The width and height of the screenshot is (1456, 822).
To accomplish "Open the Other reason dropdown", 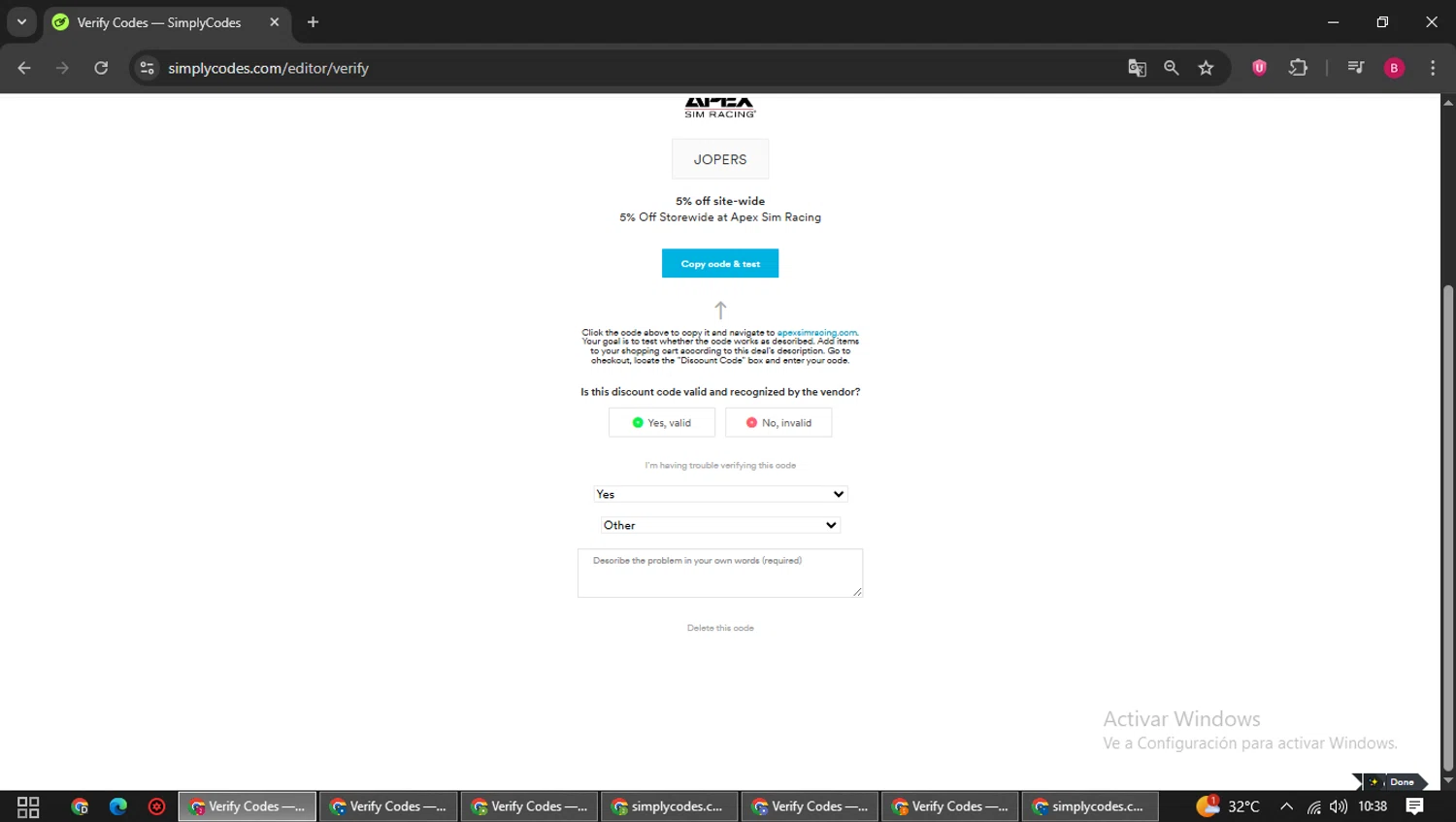I will pyautogui.click(x=720, y=525).
